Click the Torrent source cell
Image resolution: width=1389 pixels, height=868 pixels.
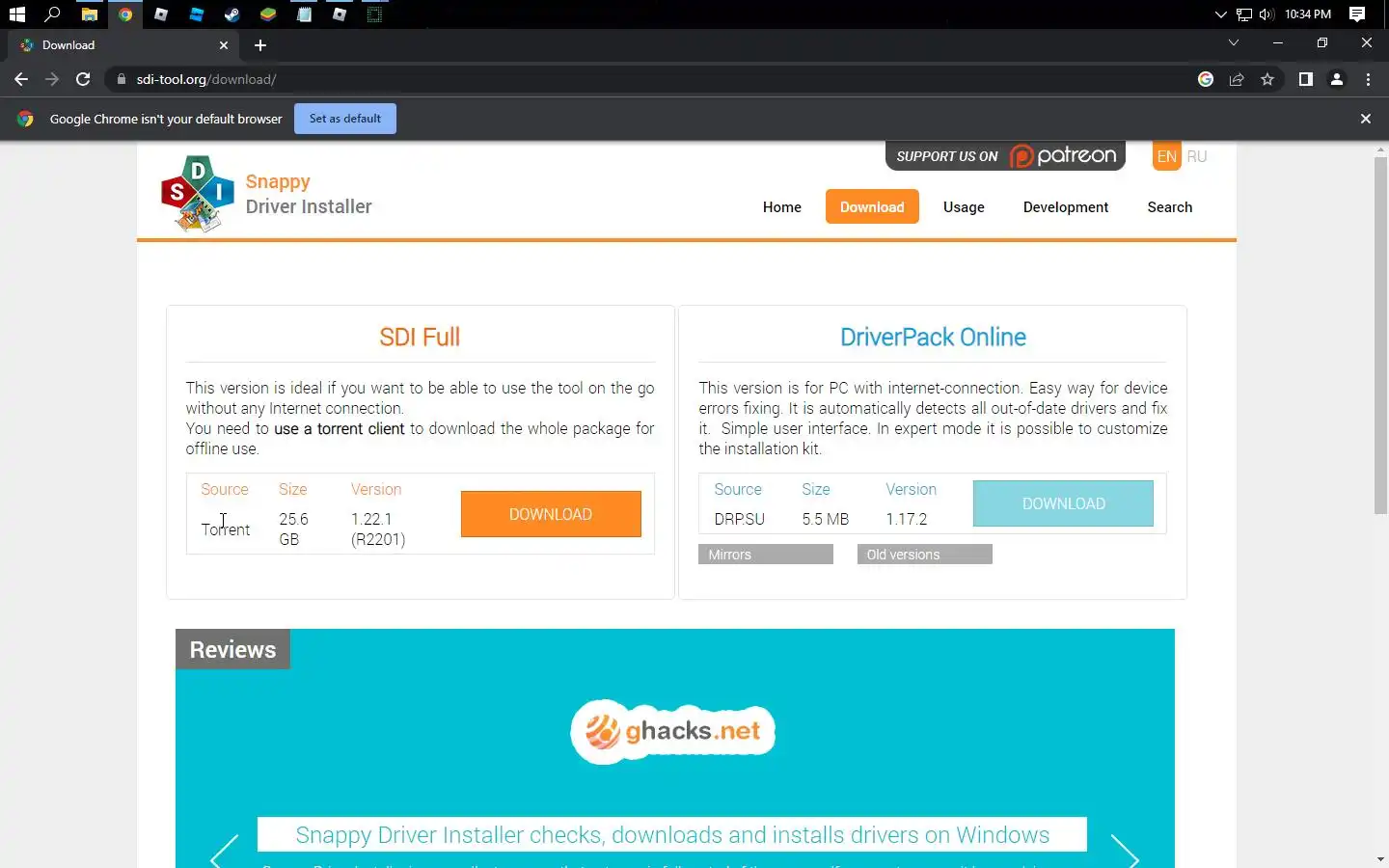(226, 529)
